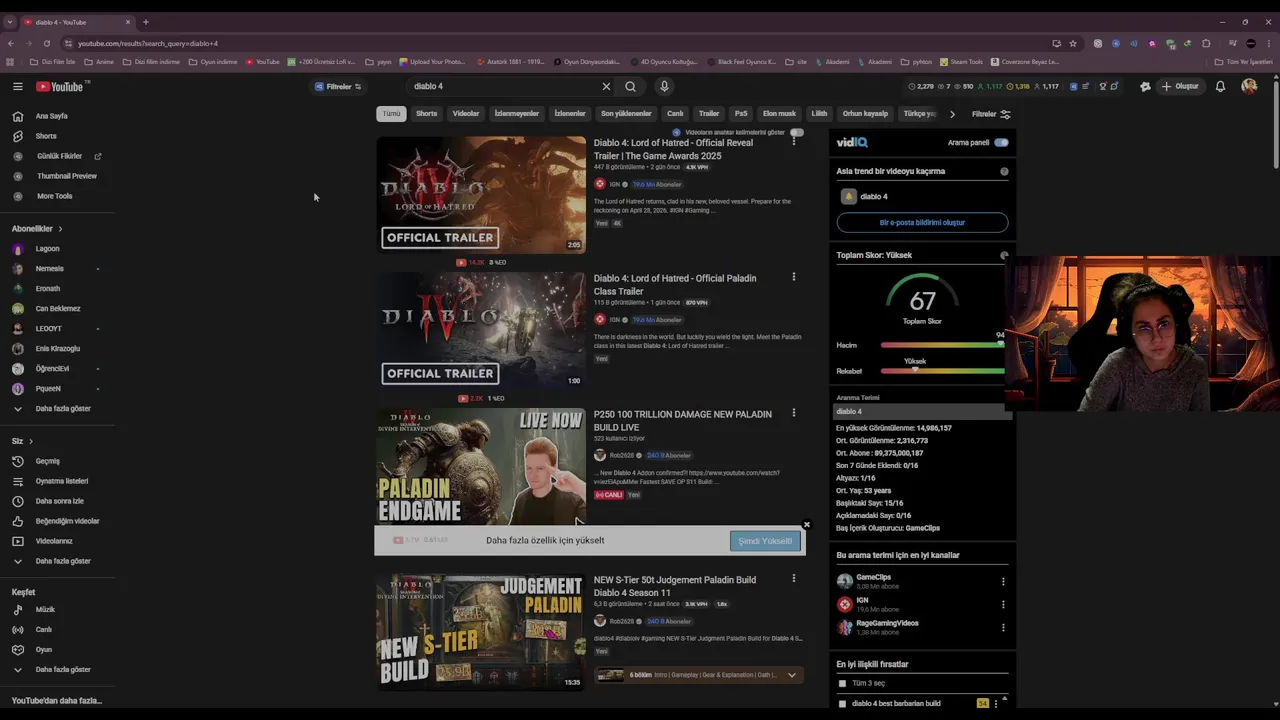Select the İzlenmeyenler filter chip
Viewport: 1280px width, 720px height.
517,114
